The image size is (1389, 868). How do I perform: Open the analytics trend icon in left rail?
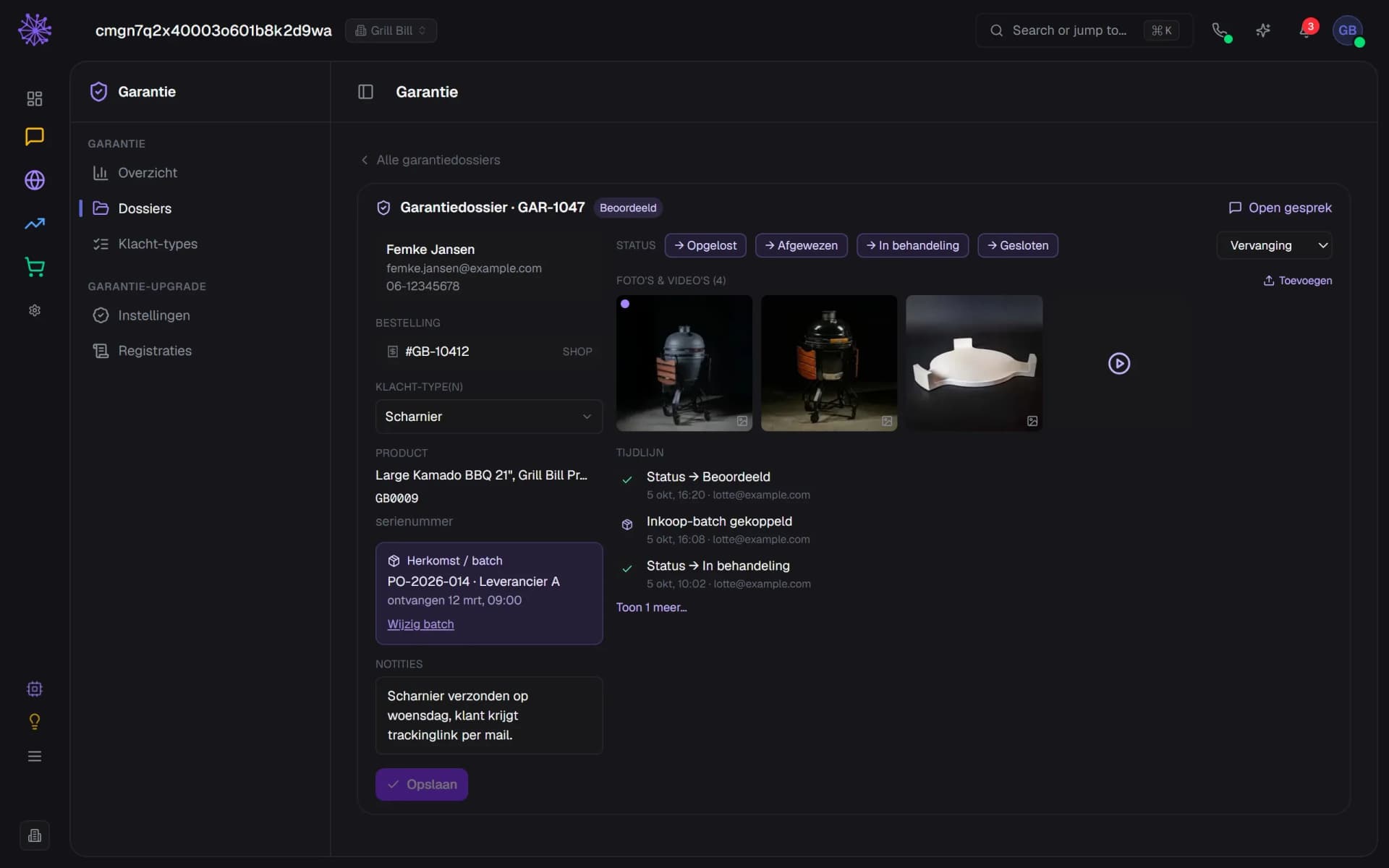pos(34,224)
